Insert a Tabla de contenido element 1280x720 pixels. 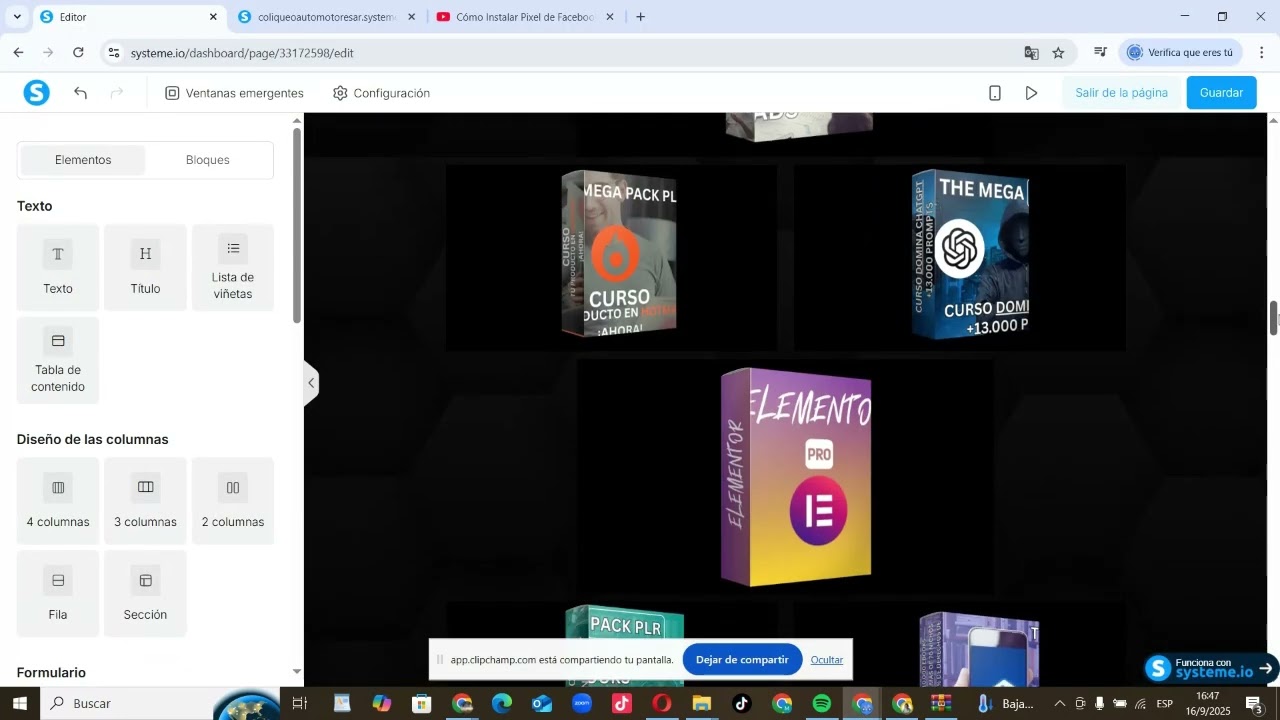click(58, 360)
